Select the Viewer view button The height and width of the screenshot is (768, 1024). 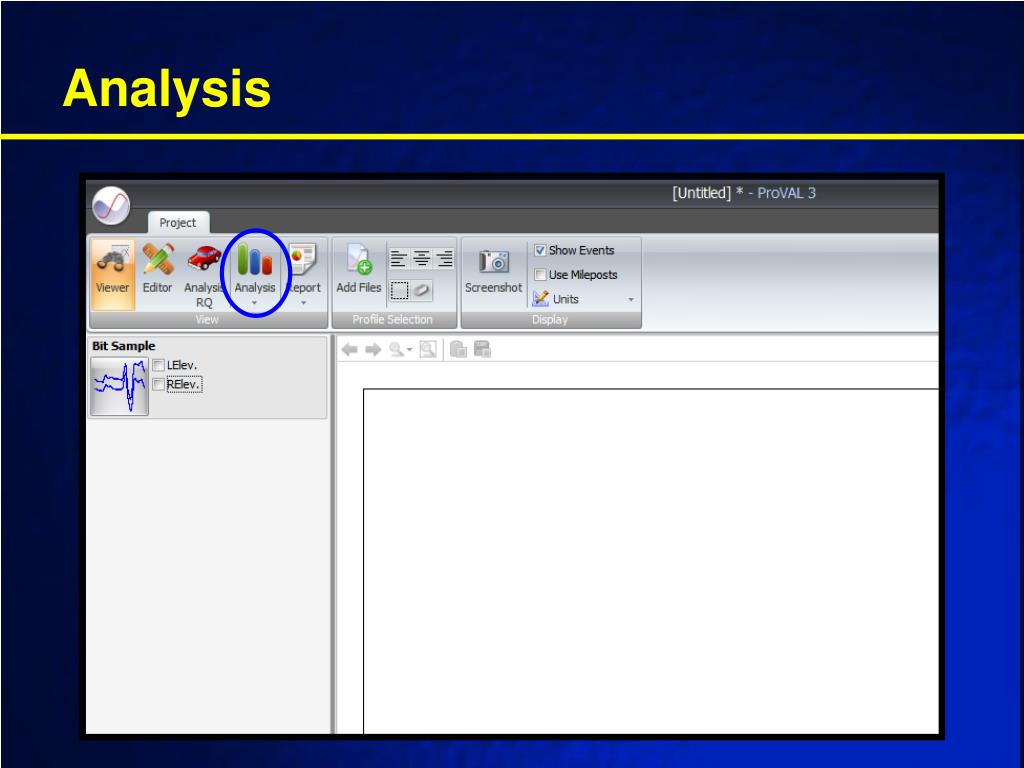point(112,274)
